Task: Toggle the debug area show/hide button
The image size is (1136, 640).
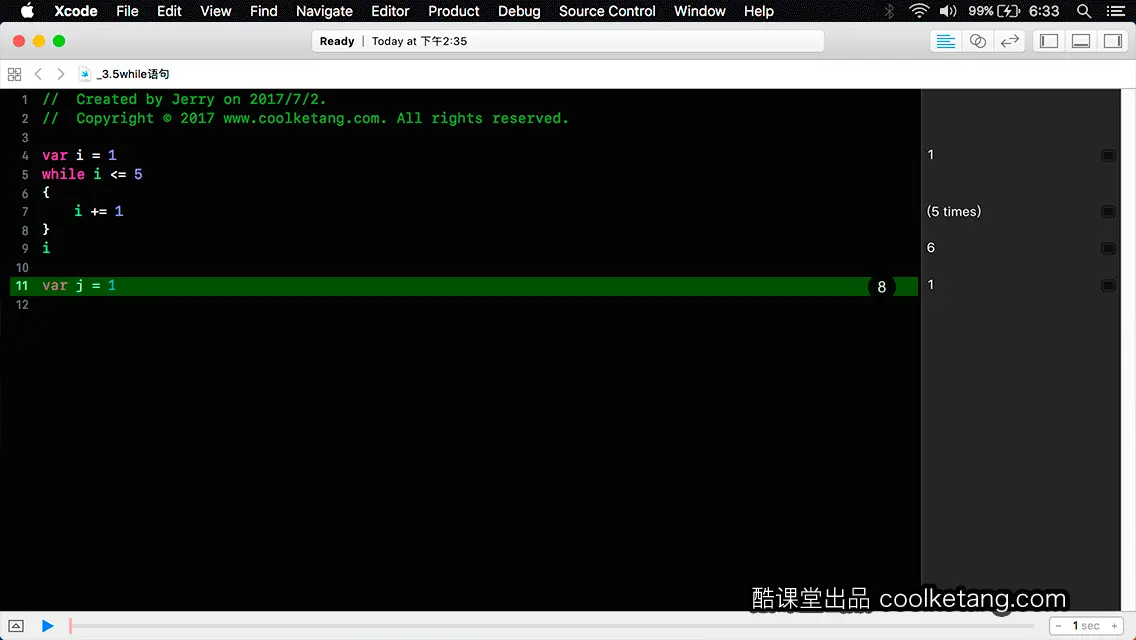Action: click(16, 626)
